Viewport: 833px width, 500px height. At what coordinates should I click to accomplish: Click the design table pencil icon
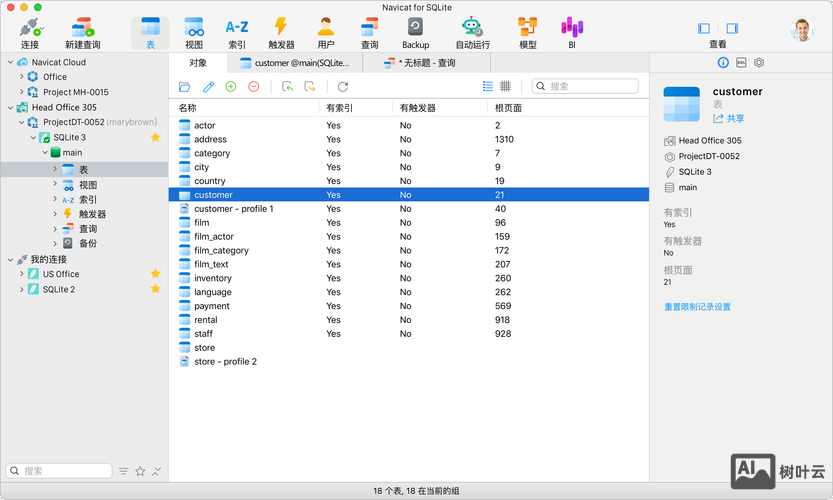208,87
